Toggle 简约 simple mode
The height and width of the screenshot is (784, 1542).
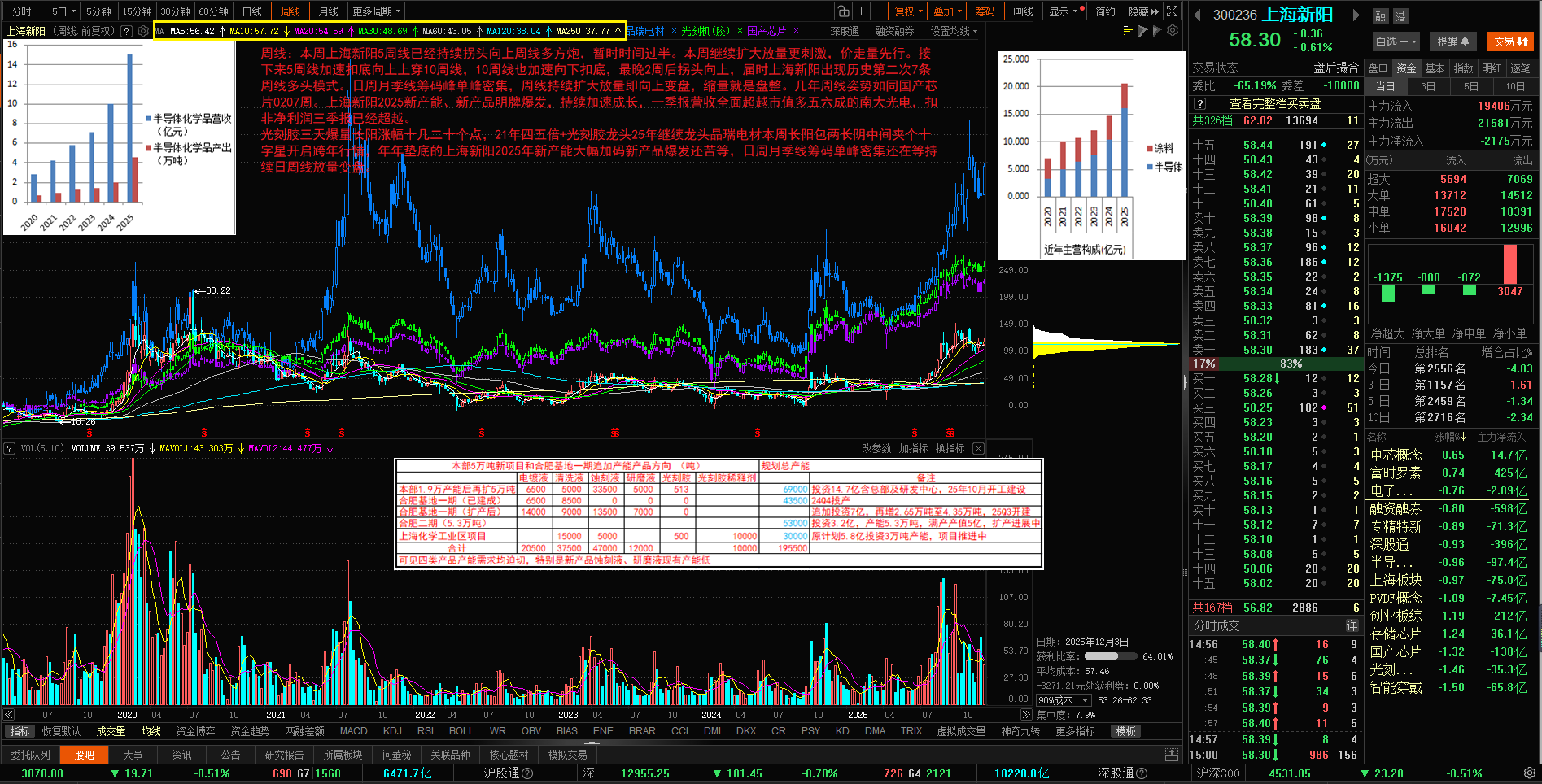(x=1105, y=11)
